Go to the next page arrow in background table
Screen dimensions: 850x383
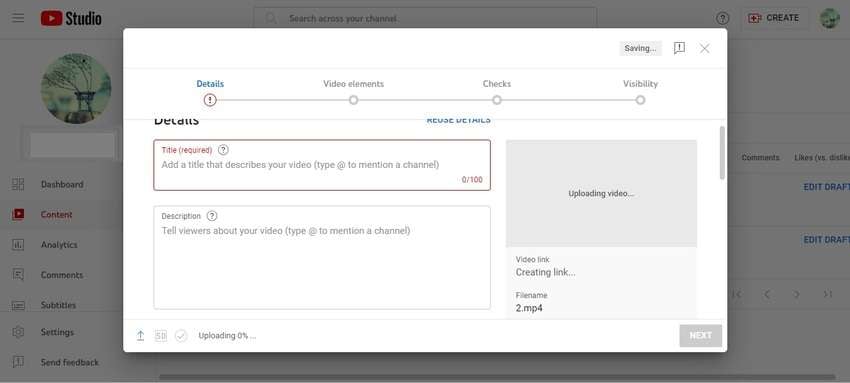click(797, 294)
